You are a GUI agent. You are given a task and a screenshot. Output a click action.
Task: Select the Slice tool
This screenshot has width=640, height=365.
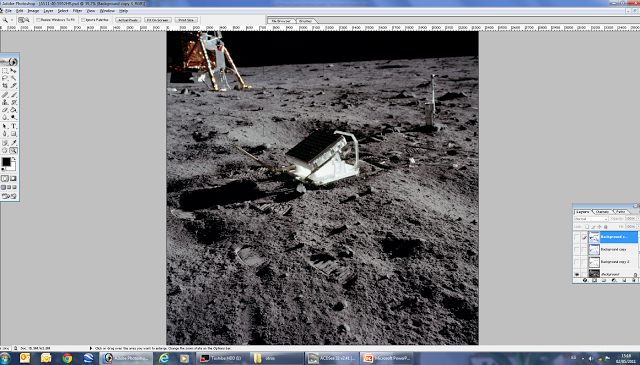(13, 85)
